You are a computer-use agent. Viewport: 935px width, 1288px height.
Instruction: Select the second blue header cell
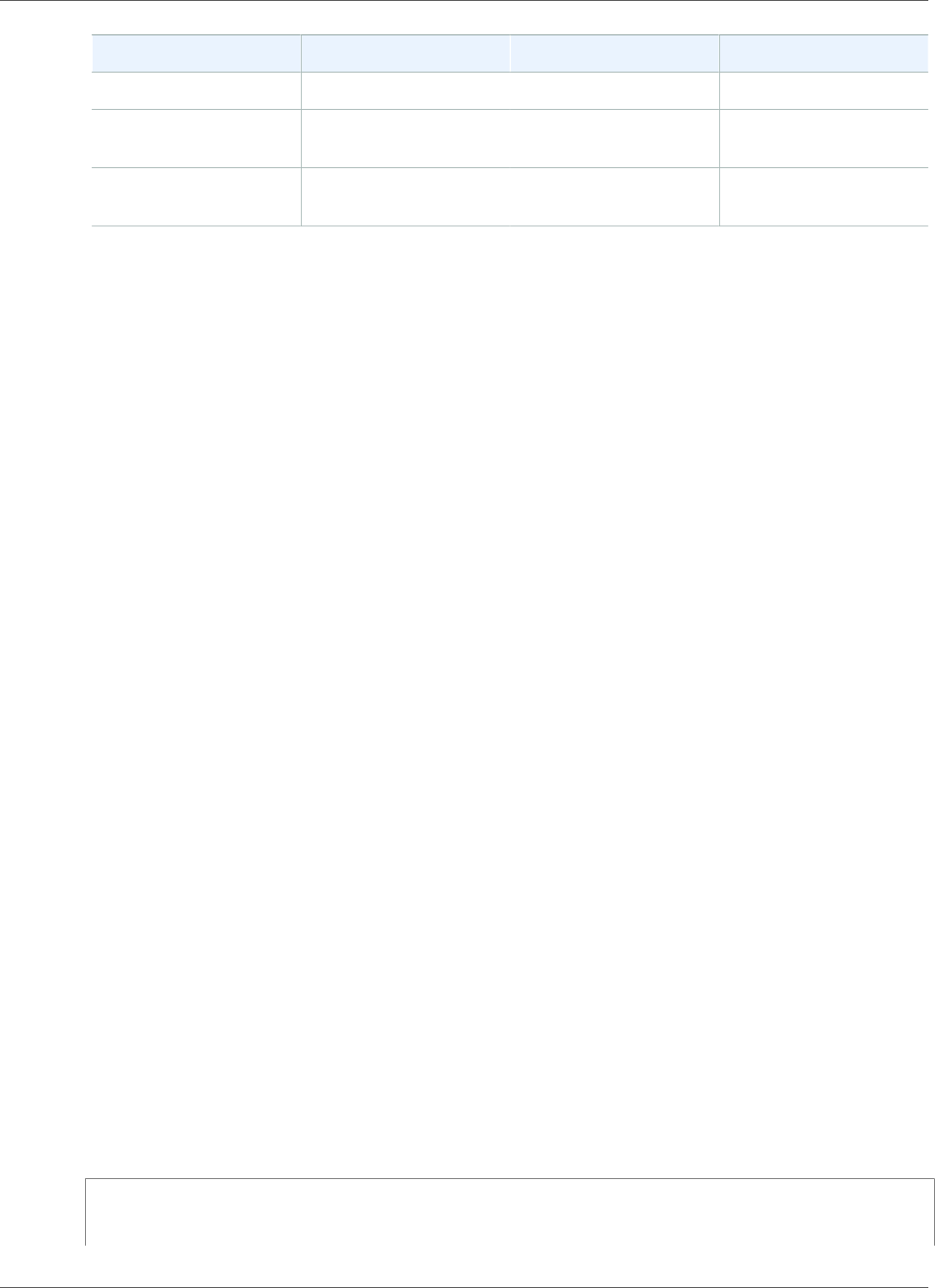pyautogui.click(x=405, y=54)
